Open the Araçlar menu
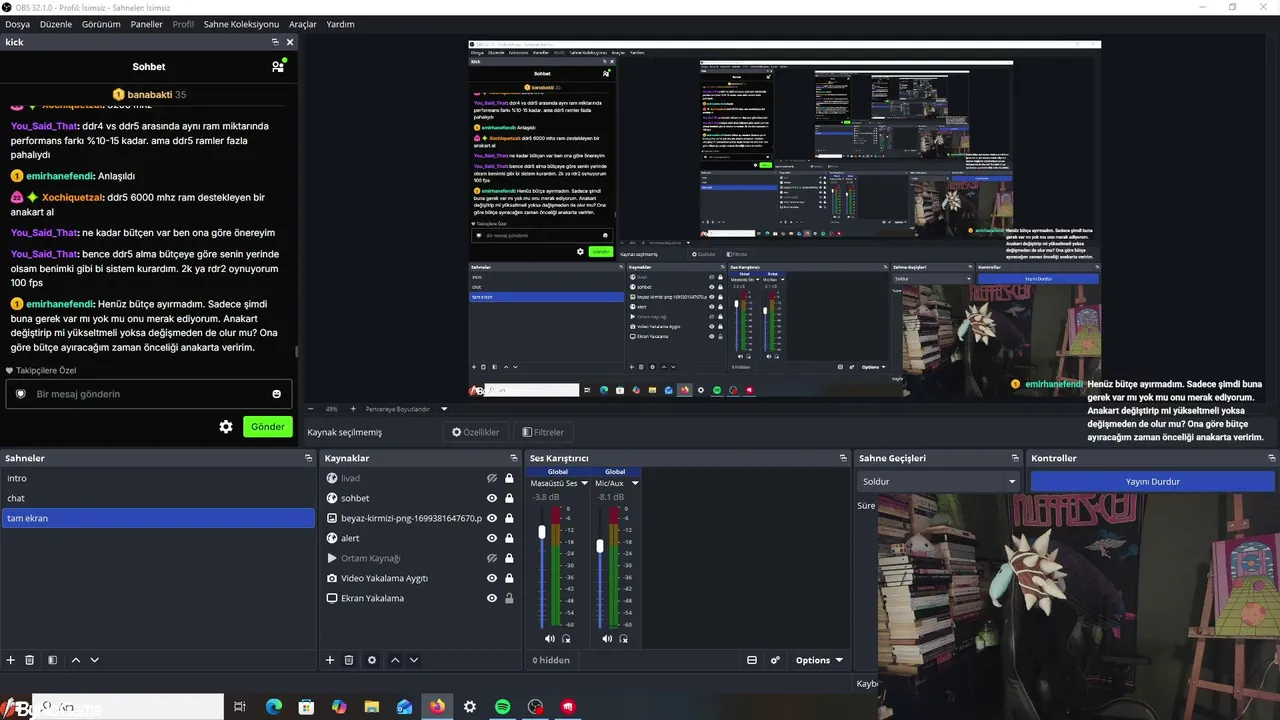Screen dimensions: 1280x720 click(x=303, y=24)
